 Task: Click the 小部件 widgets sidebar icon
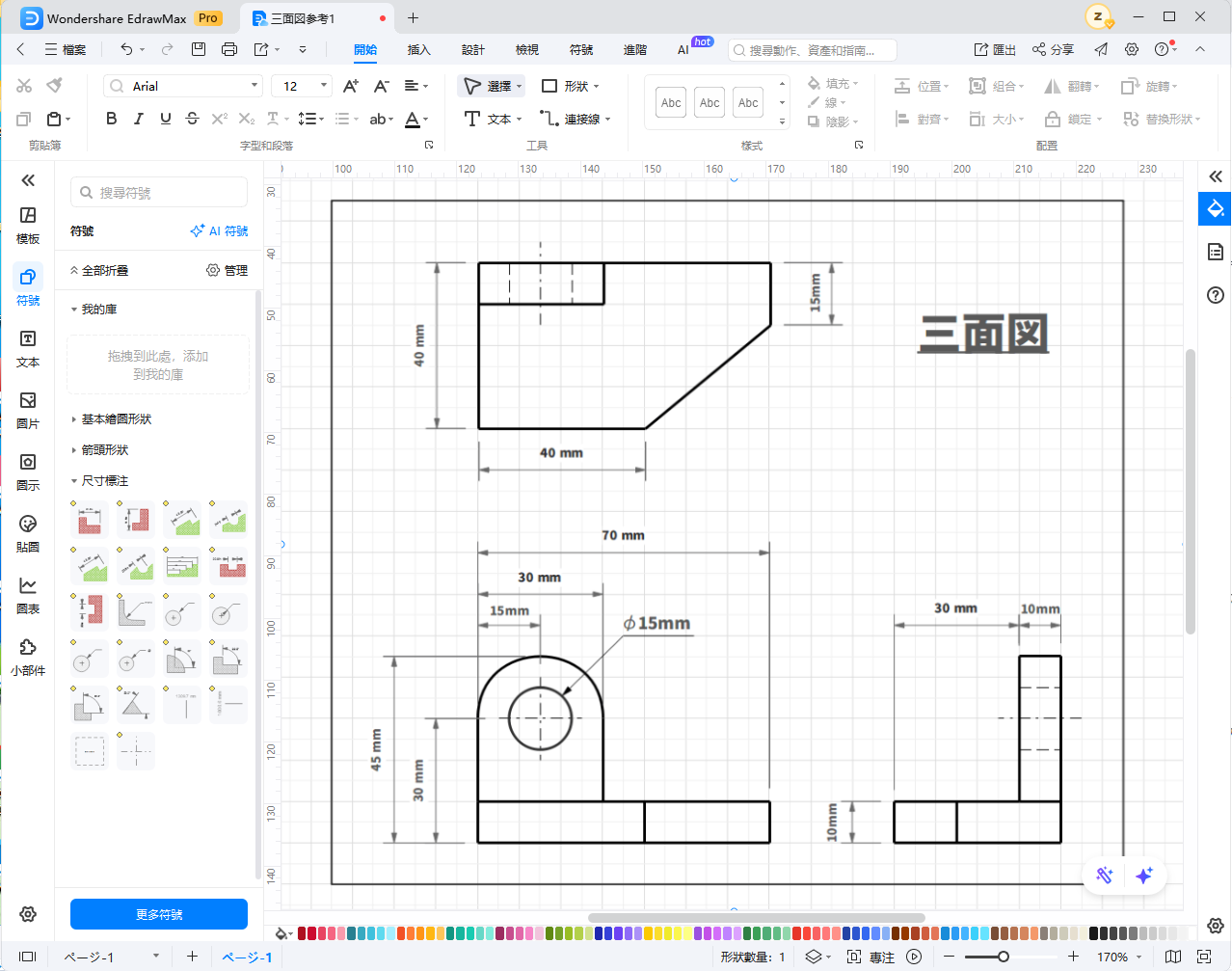pyautogui.click(x=28, y=657)
